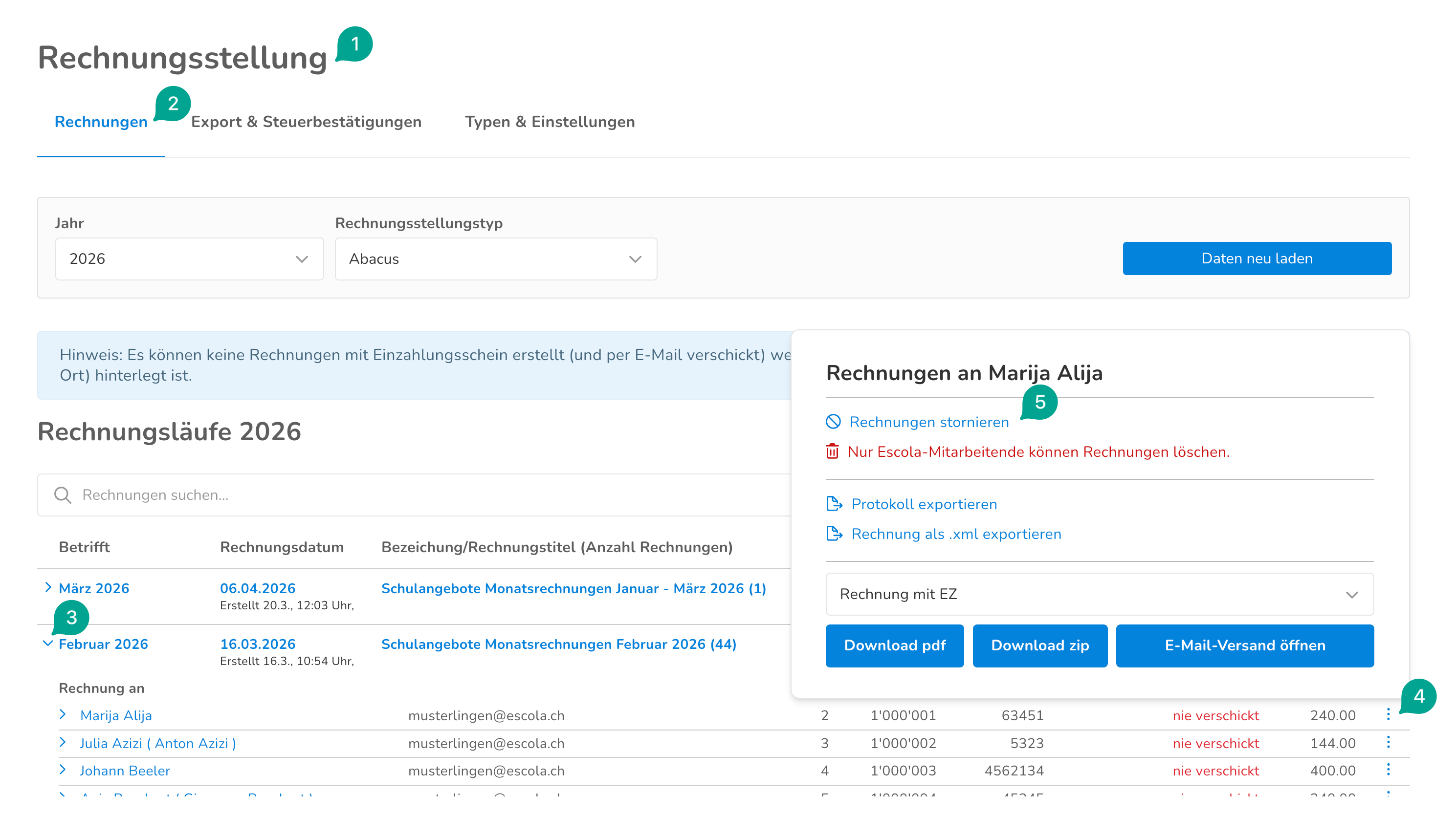The image size is (1456, 816).
Task: Open the three-dot menu for Johann Beeler
Action: [1388, 770]
